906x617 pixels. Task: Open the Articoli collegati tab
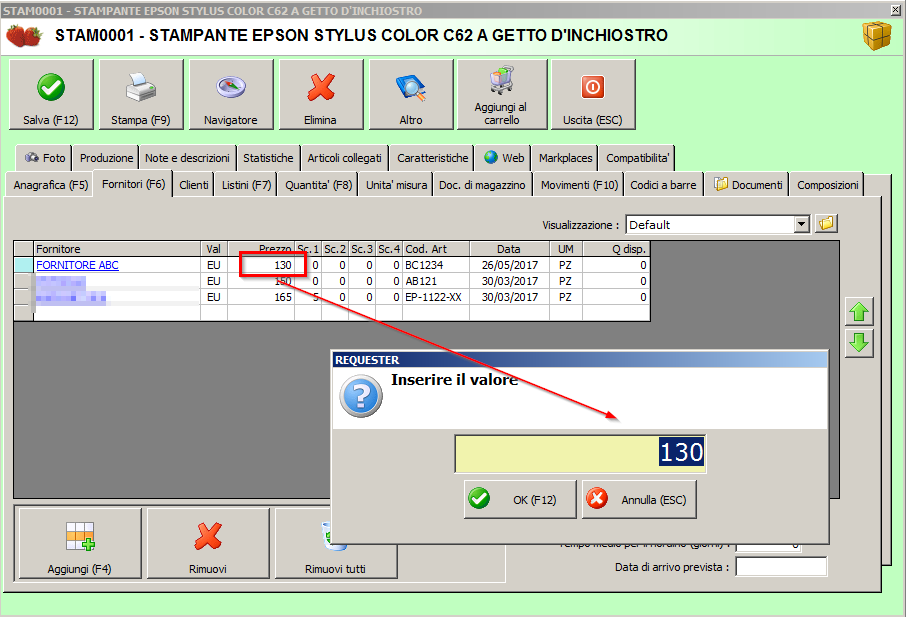344,158
